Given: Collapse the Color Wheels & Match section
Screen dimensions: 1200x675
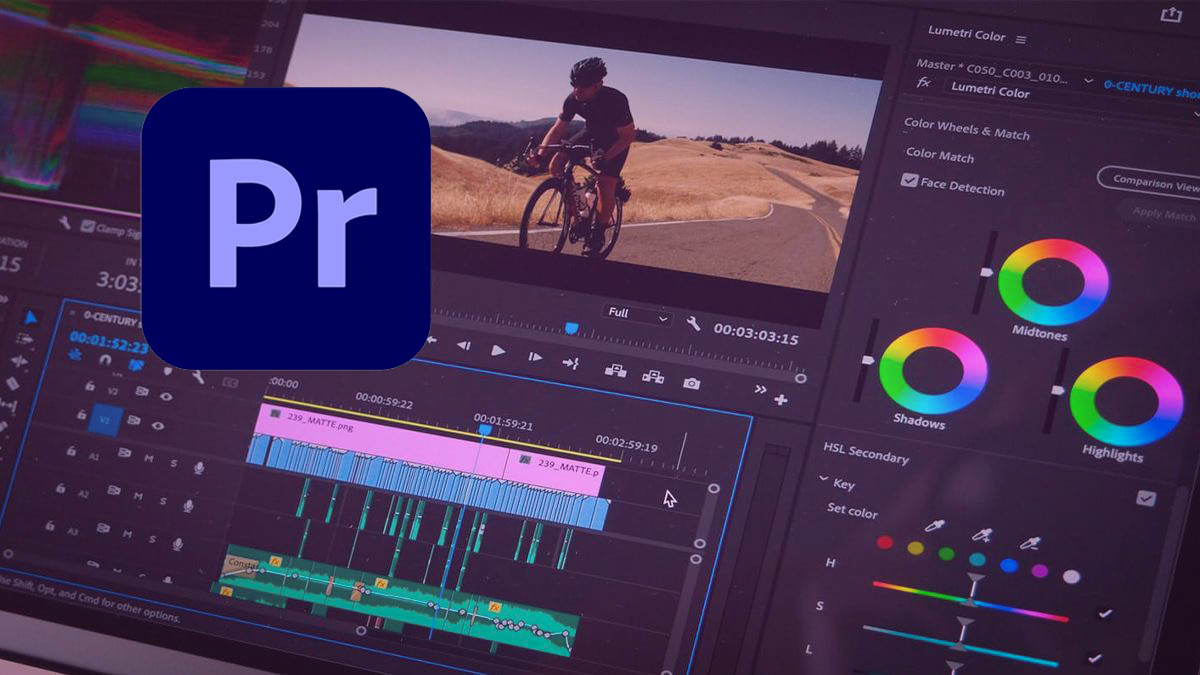Looking at the screenshot, I should 966,129.
